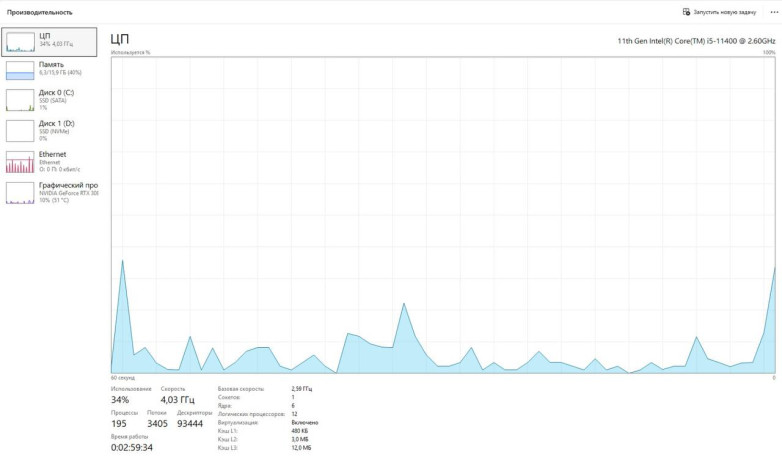Click the Производительность page heading

pos(40,12)
